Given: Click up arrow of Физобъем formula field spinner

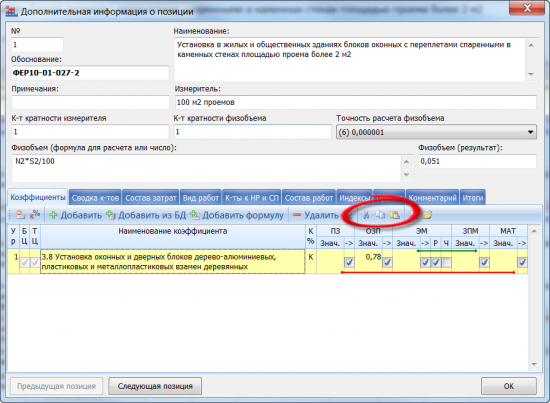Looking at the screenshot, I should point(406,162).
